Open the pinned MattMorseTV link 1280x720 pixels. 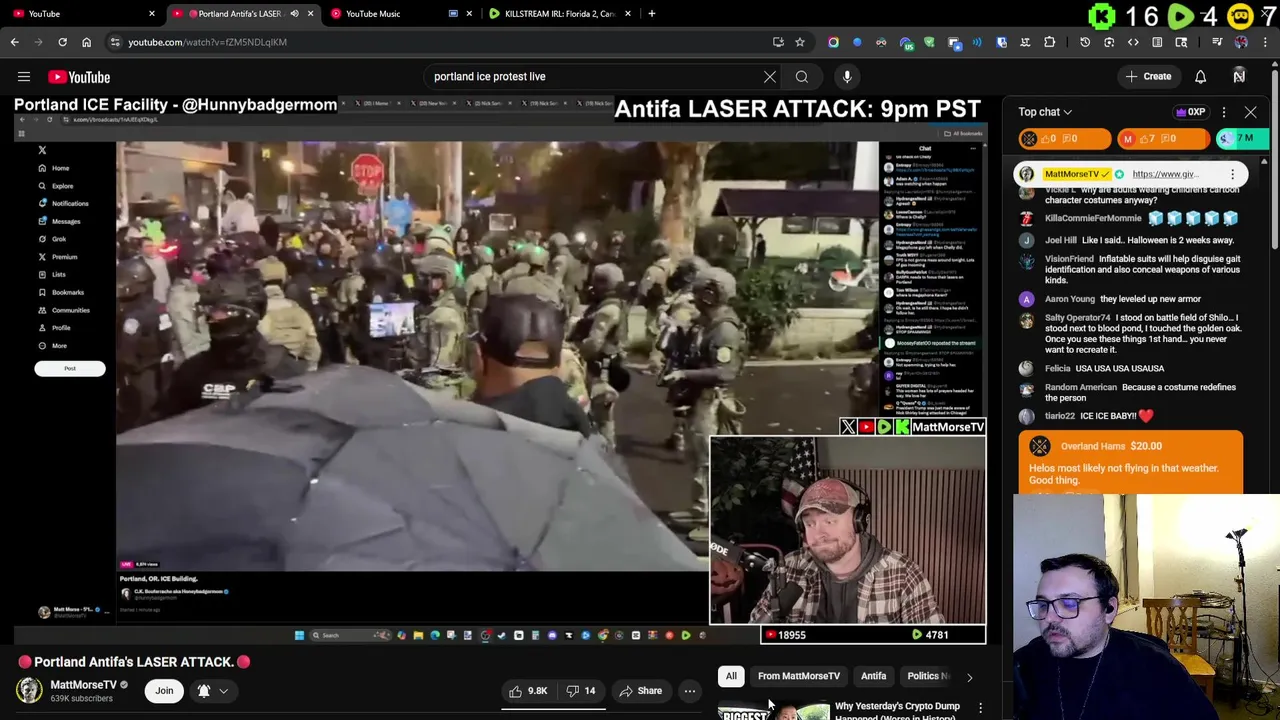(1165, 174)
